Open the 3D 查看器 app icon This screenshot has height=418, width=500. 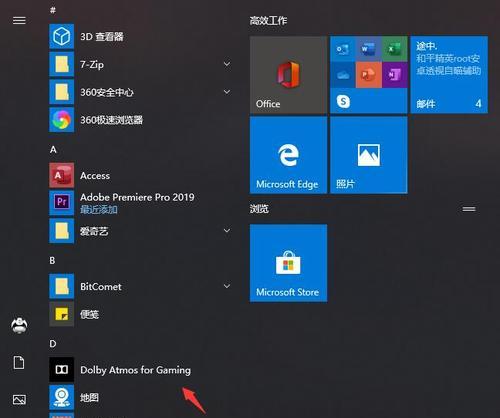(x=62, y=36)
